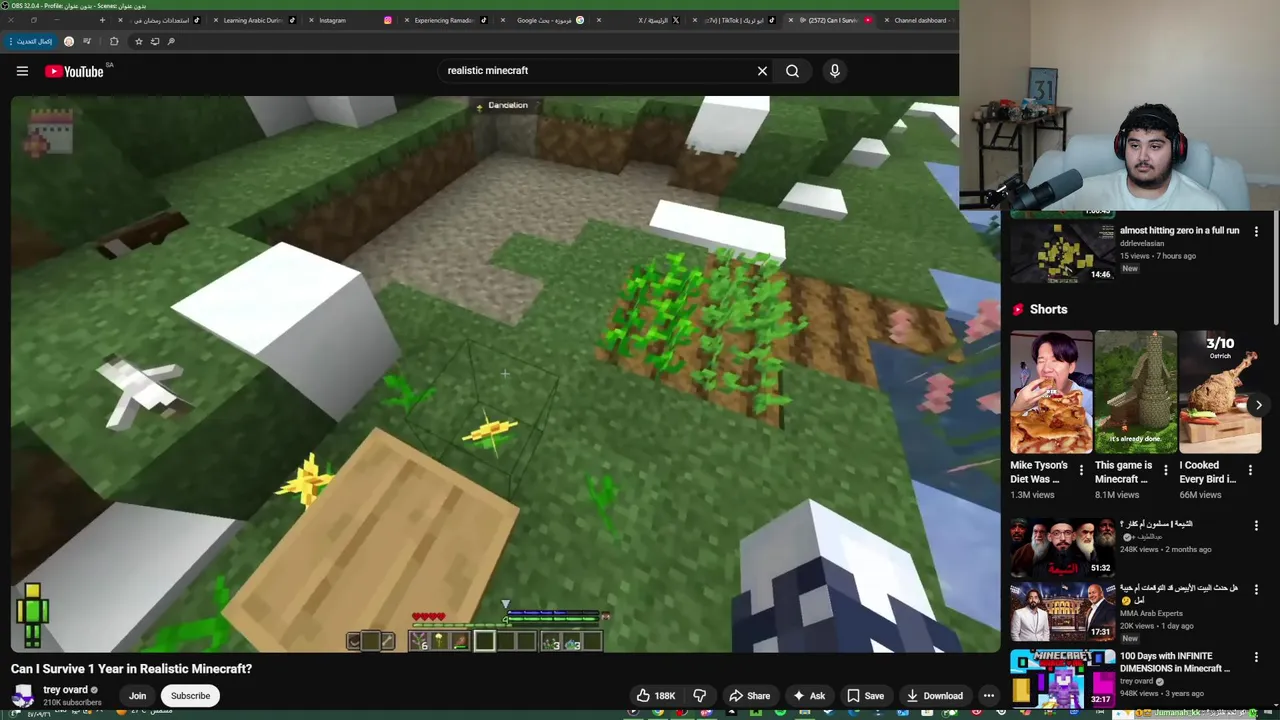Click the blue update button in browser toolbar
This screenshot has width=1280, height=720.
tap(30, 41)
